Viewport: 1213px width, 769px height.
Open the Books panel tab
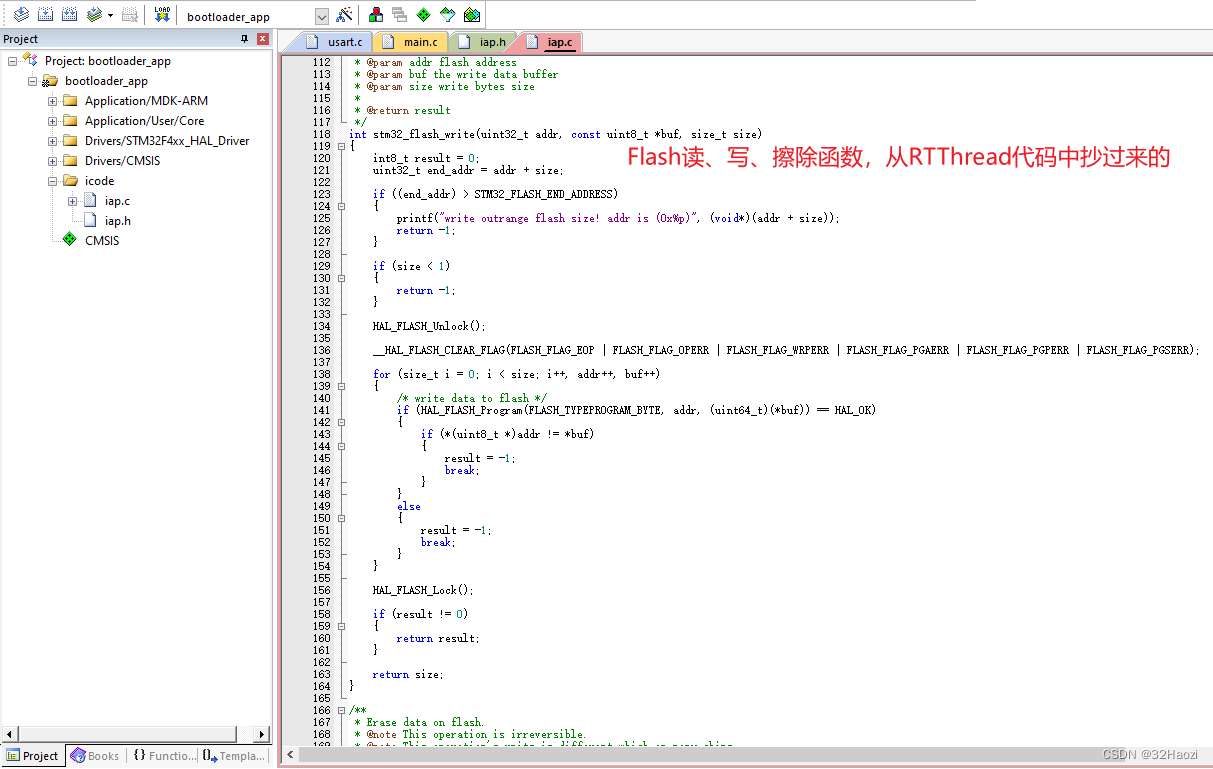point(95,756)
